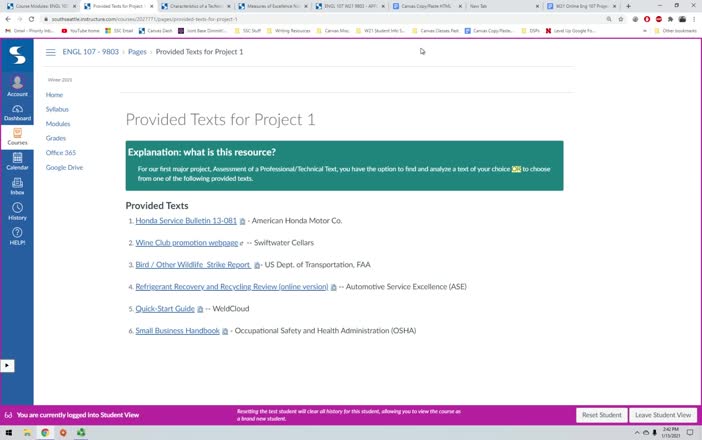Open the Office 365 course link
Viewport: 702px width, 440px height.
(60, 153)
